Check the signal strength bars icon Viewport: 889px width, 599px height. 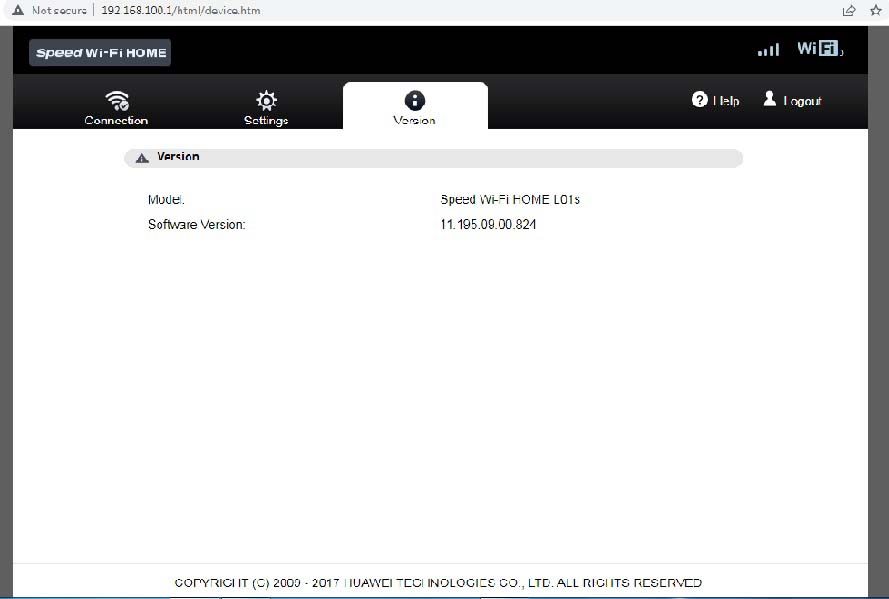point(768,50)
